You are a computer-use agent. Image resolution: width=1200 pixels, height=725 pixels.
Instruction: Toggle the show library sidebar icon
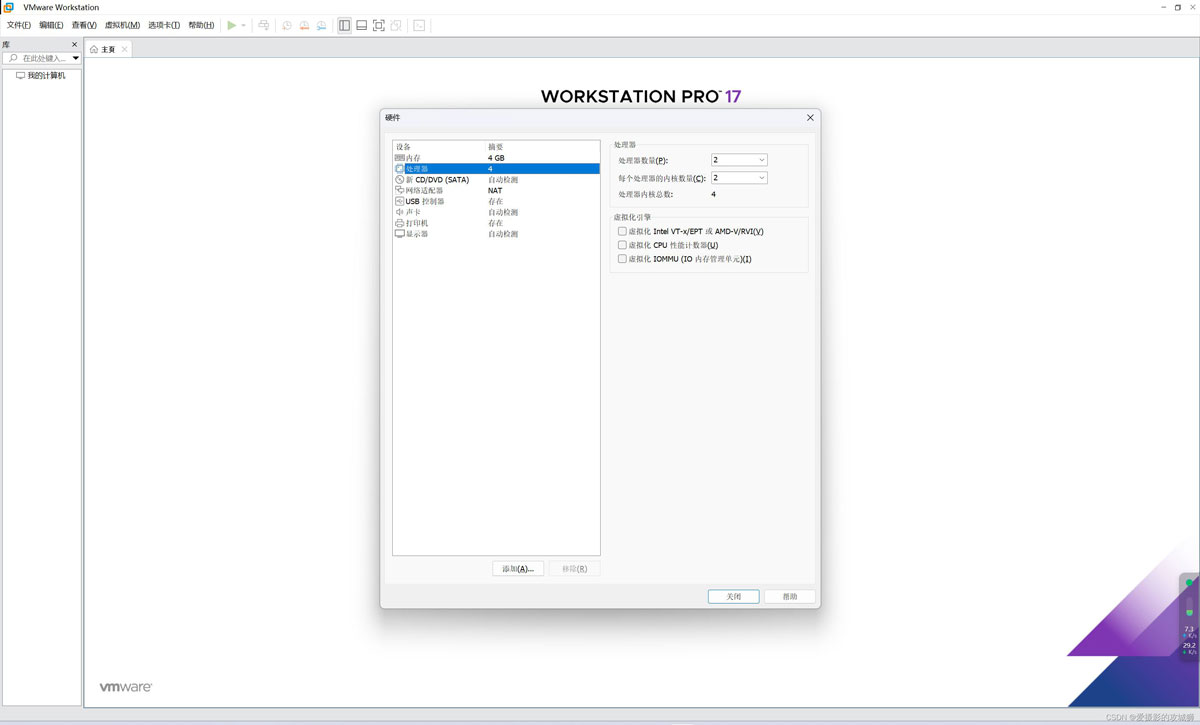click(344, 25)
